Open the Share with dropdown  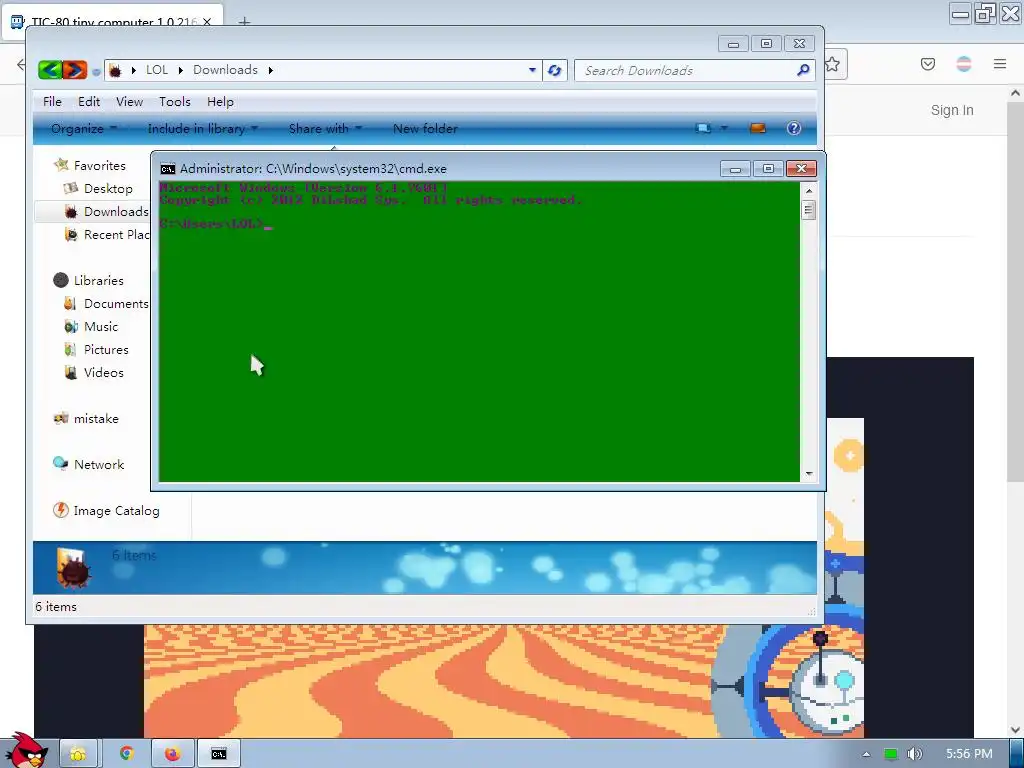pos(325,129)
